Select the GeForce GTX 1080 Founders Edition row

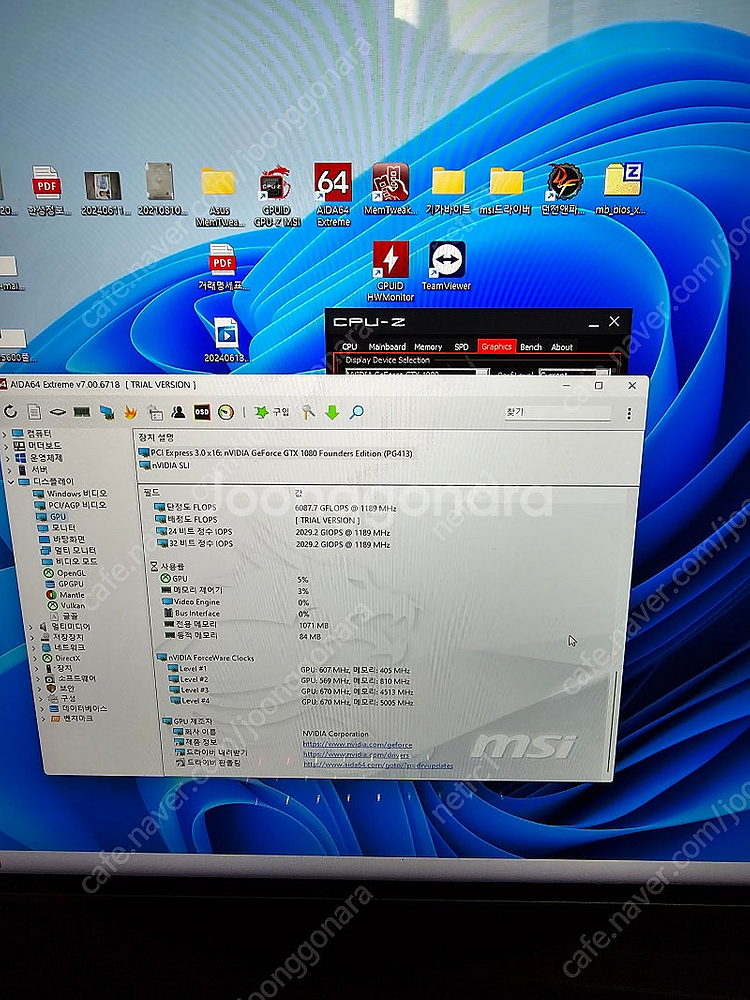pos(276,453)
